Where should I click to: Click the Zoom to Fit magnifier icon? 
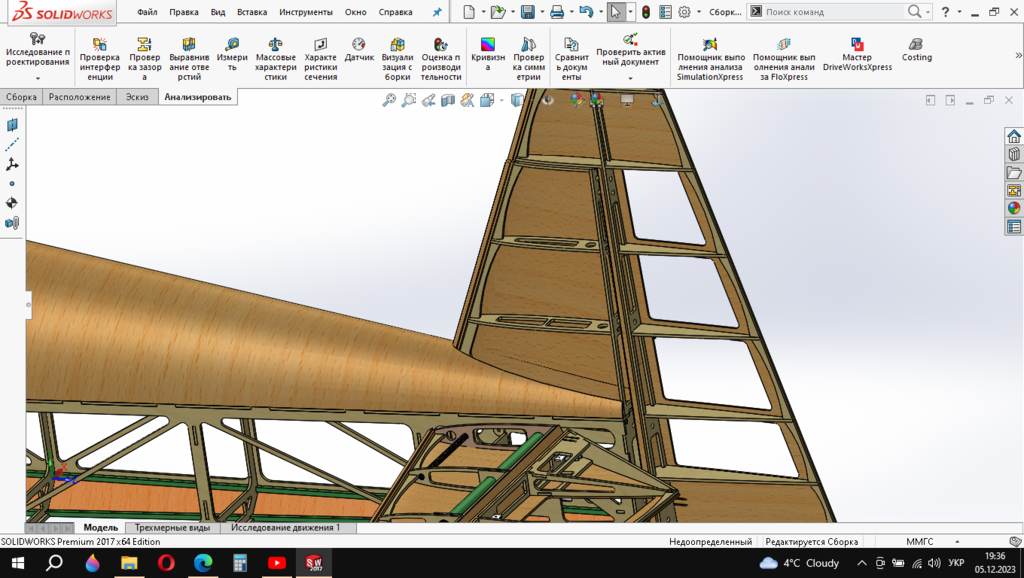pyautogui.click(x=389, y=100)
